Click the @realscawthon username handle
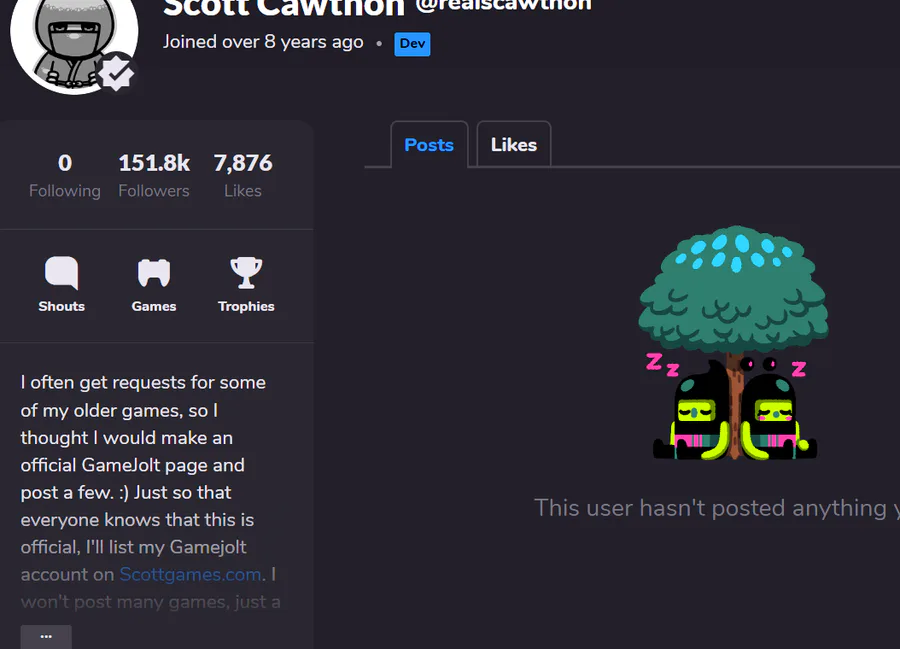Viewport: 900px width, 649px height. 503,5
